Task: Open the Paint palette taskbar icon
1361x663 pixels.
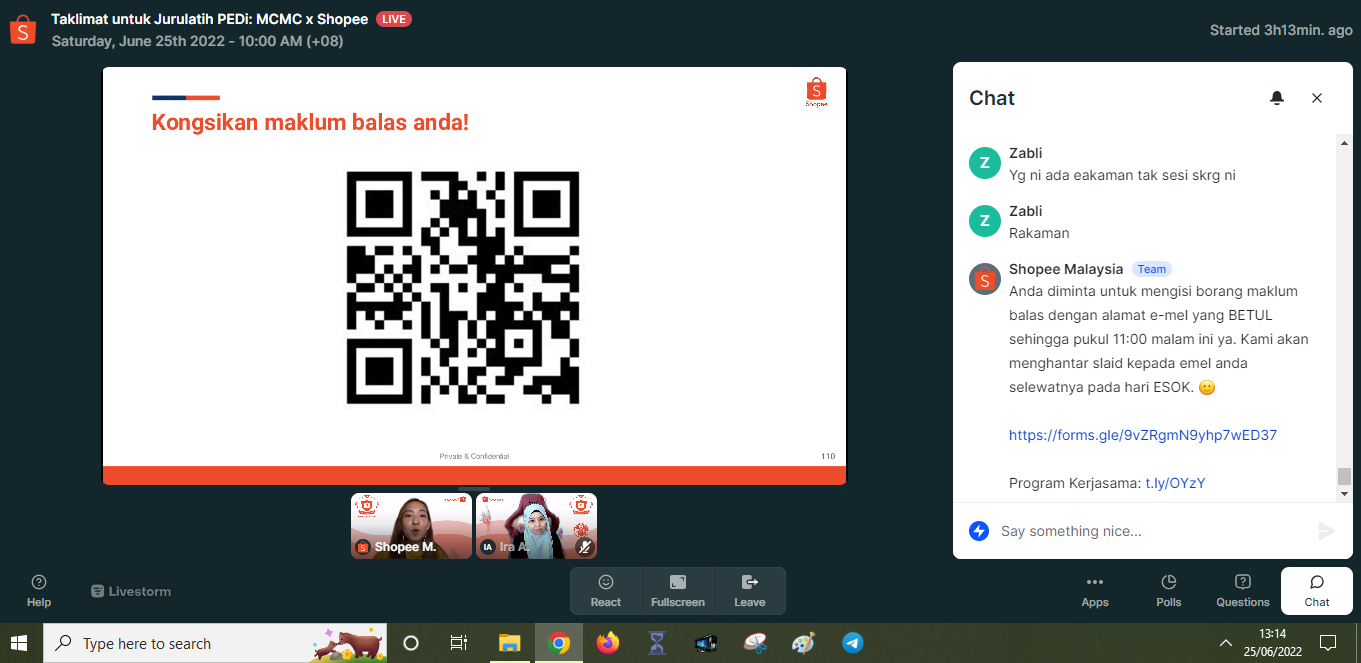Action: 804,643
